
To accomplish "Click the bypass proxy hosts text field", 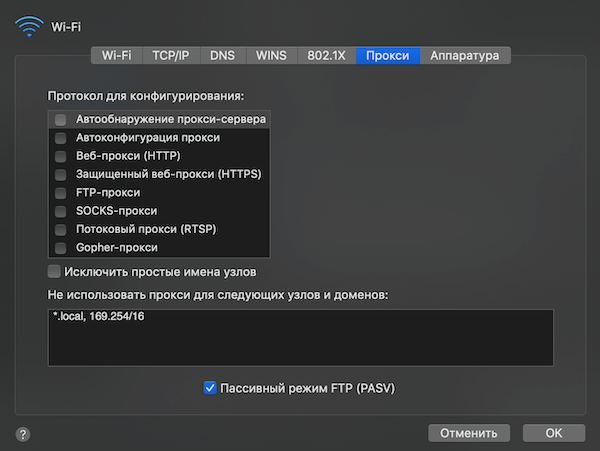I will click(300, 337).
